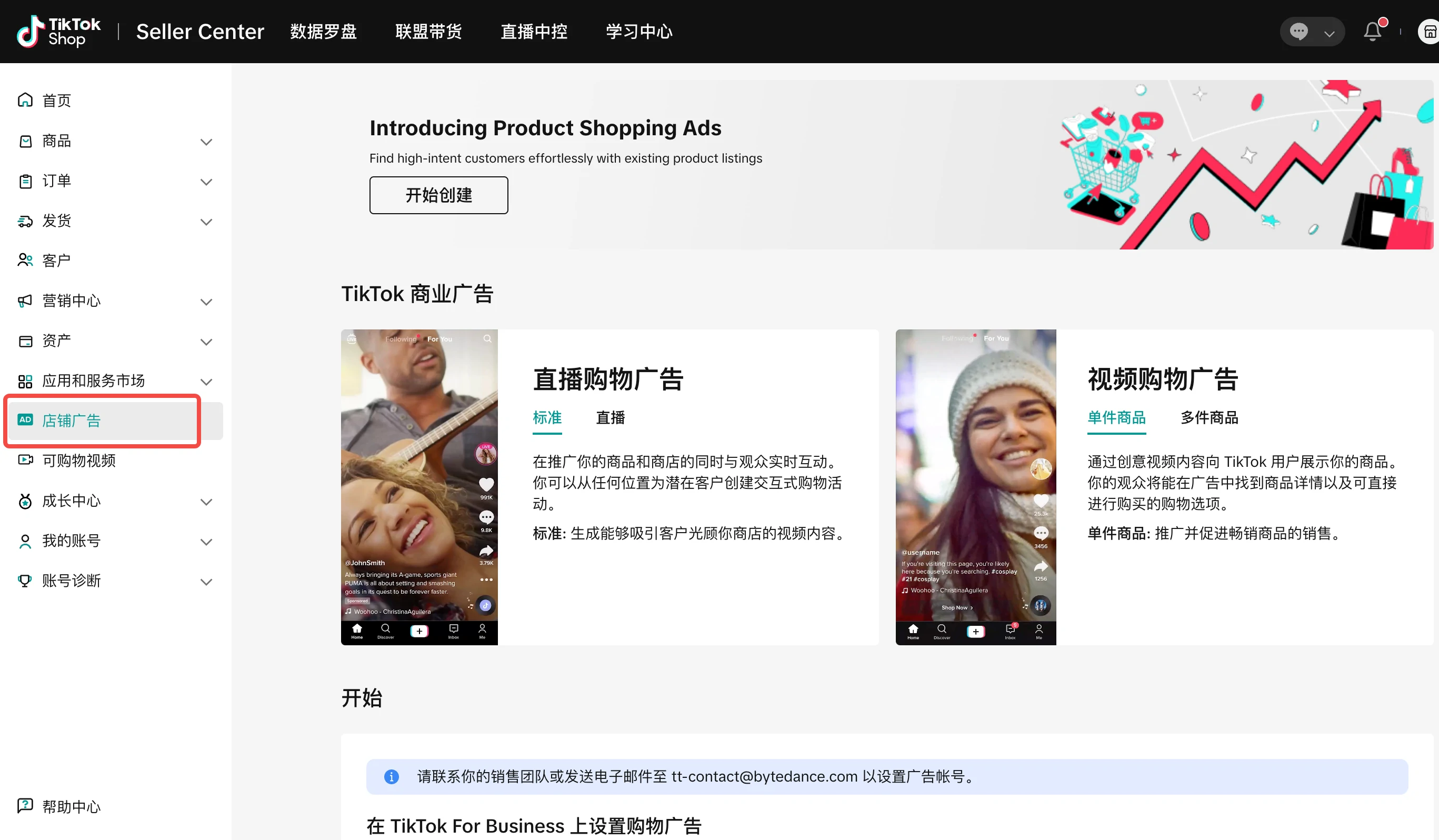Image resolution: width=1439 pixels, height=840 pixels.
Task: Select the 多件商品 tab
Action: point(1209,418)
